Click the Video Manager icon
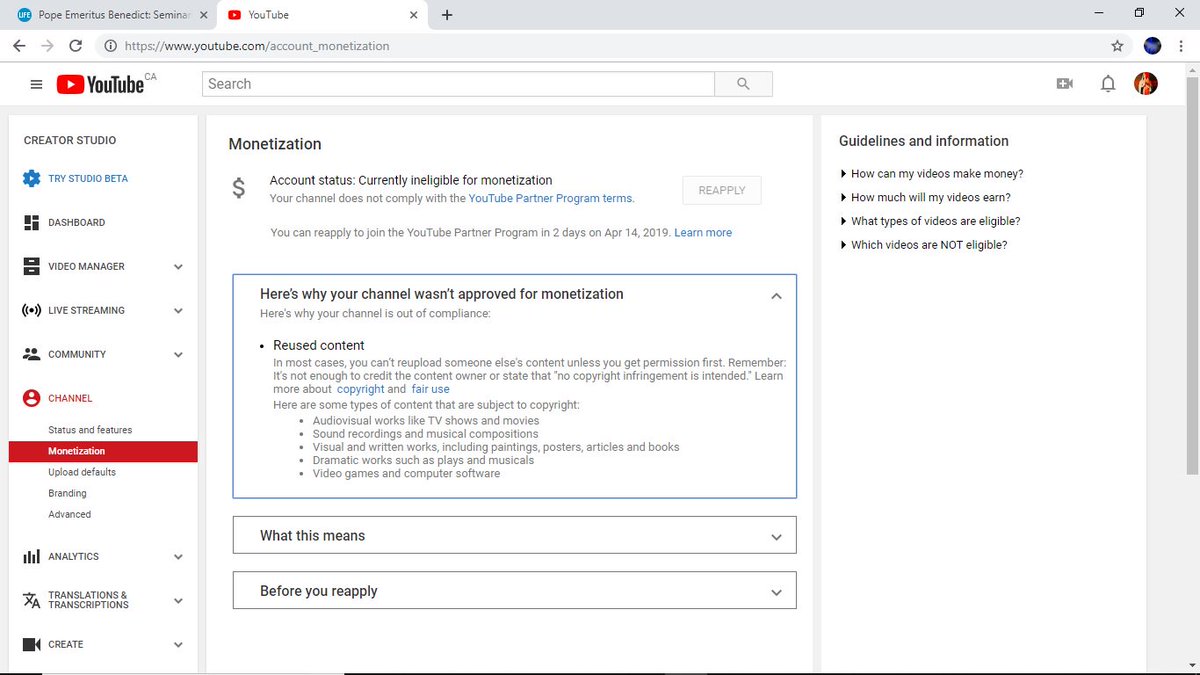Viewport: 1200px width, 675px height. pyautogui.click(x=31, y=266)
